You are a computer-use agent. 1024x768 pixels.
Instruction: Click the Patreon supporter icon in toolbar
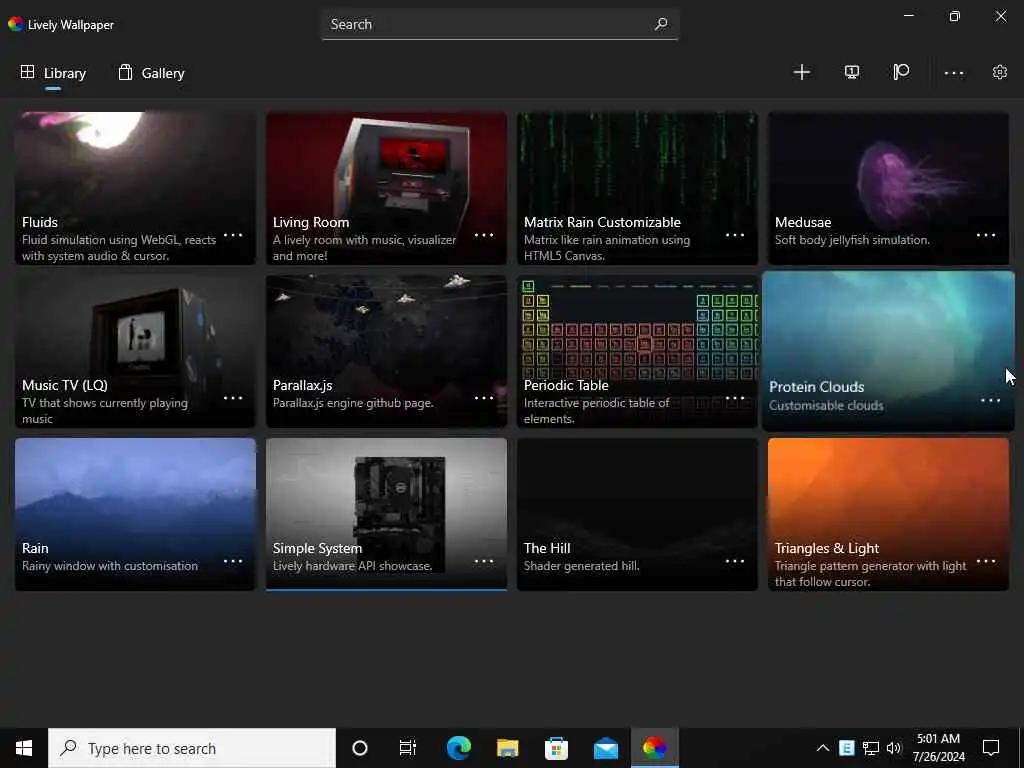point(901,72)
